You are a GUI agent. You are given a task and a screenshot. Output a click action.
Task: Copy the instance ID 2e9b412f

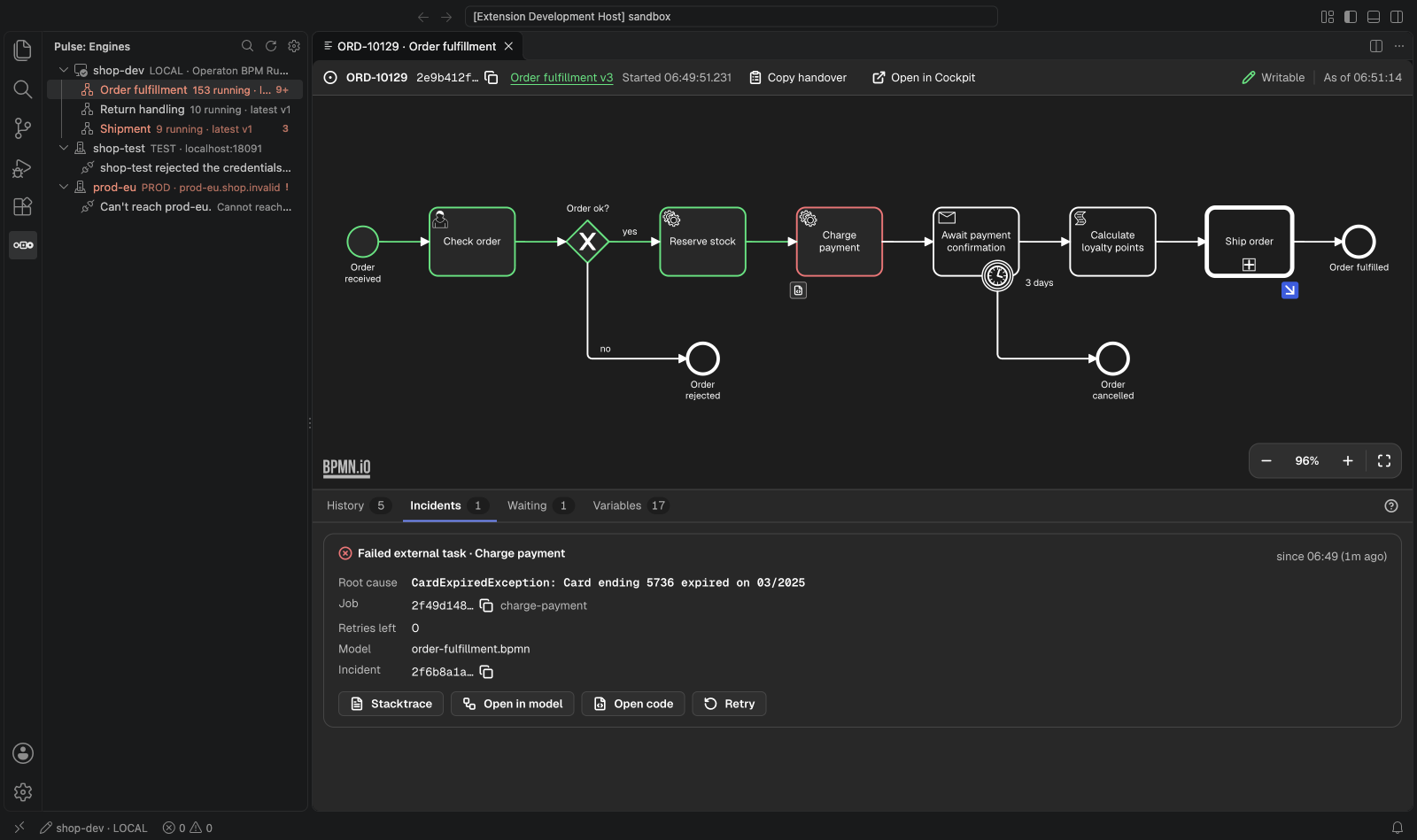[492, 78]
